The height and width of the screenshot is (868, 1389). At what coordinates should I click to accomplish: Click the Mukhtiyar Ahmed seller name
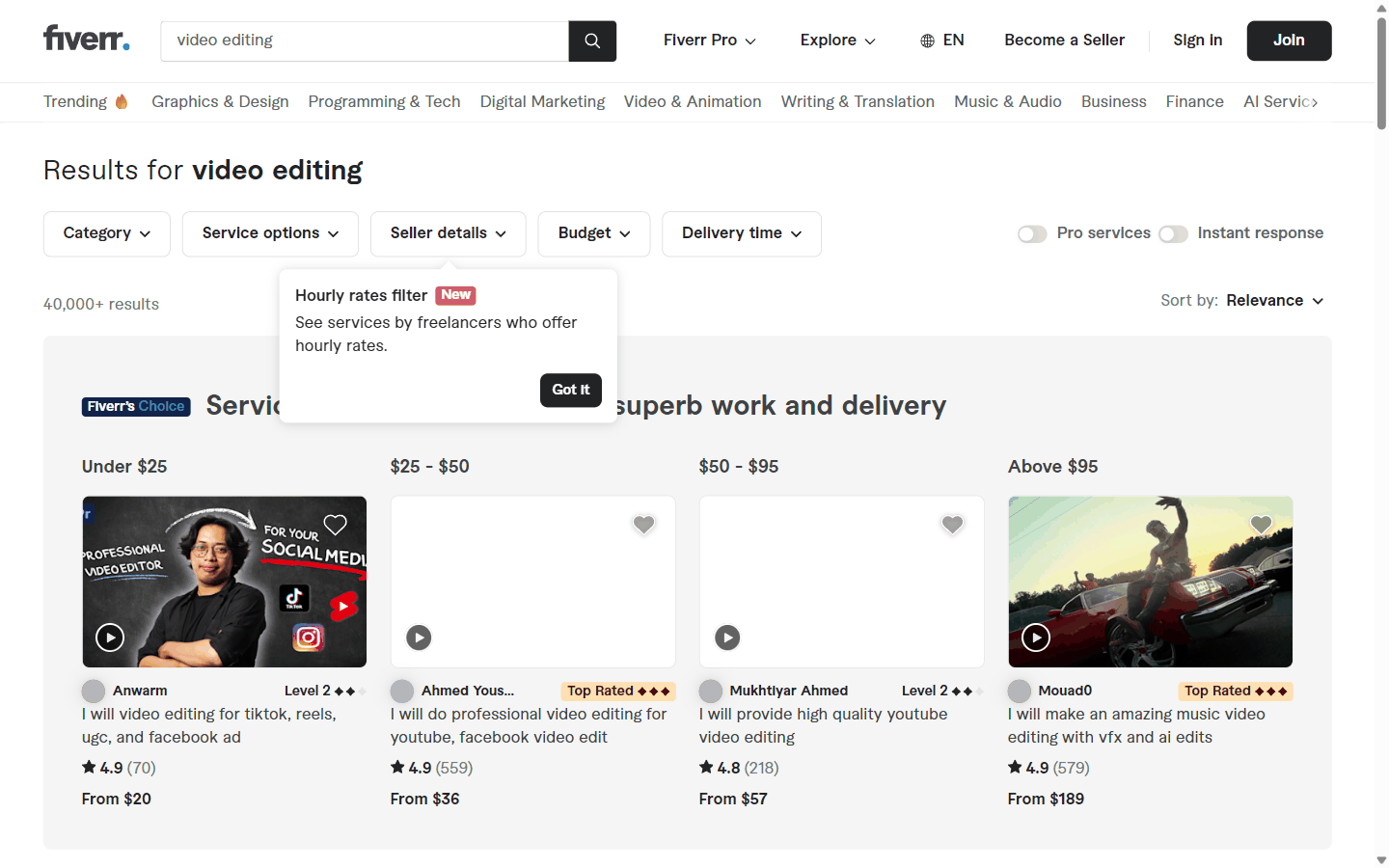click(x=789, y=692)
